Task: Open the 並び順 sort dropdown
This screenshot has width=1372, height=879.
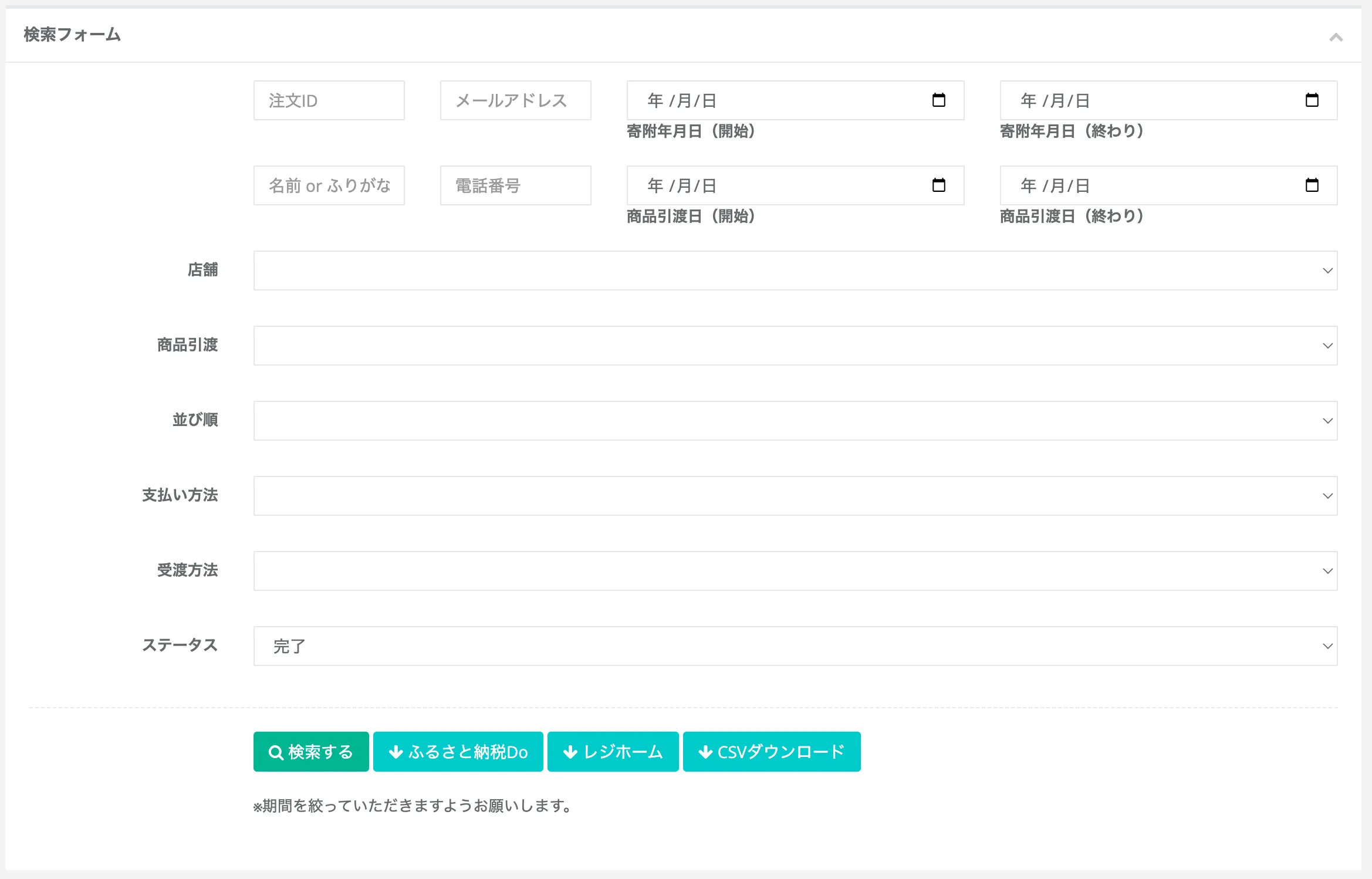Action: (795, 421)
